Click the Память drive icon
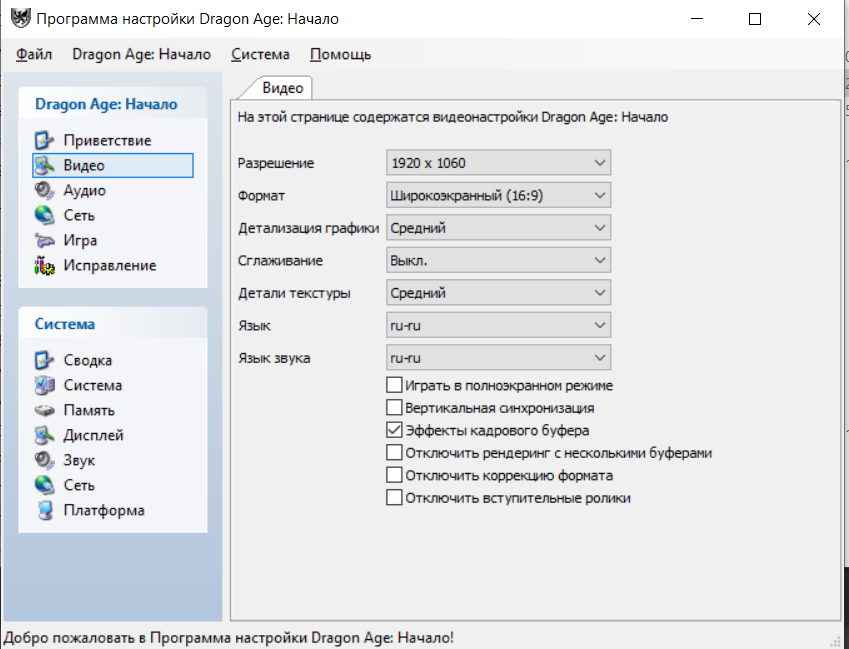The image size is (849, 649). click(x=44, y=410)
